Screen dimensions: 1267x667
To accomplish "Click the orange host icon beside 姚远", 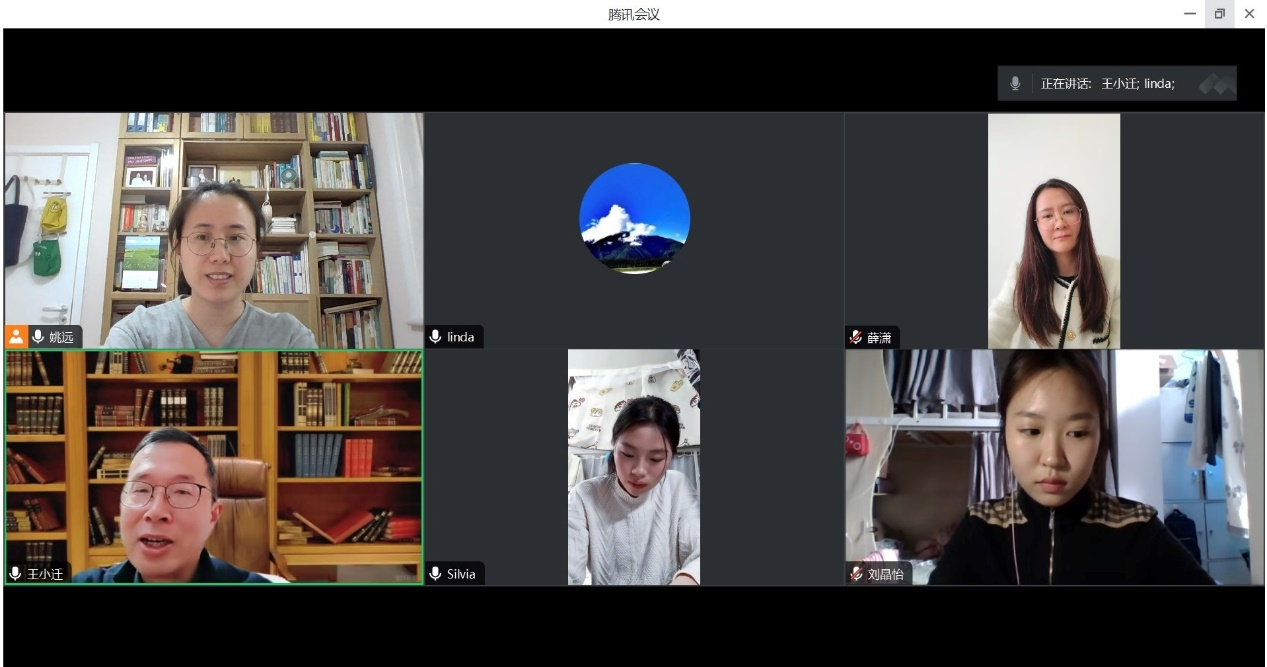I will (15, 337).
